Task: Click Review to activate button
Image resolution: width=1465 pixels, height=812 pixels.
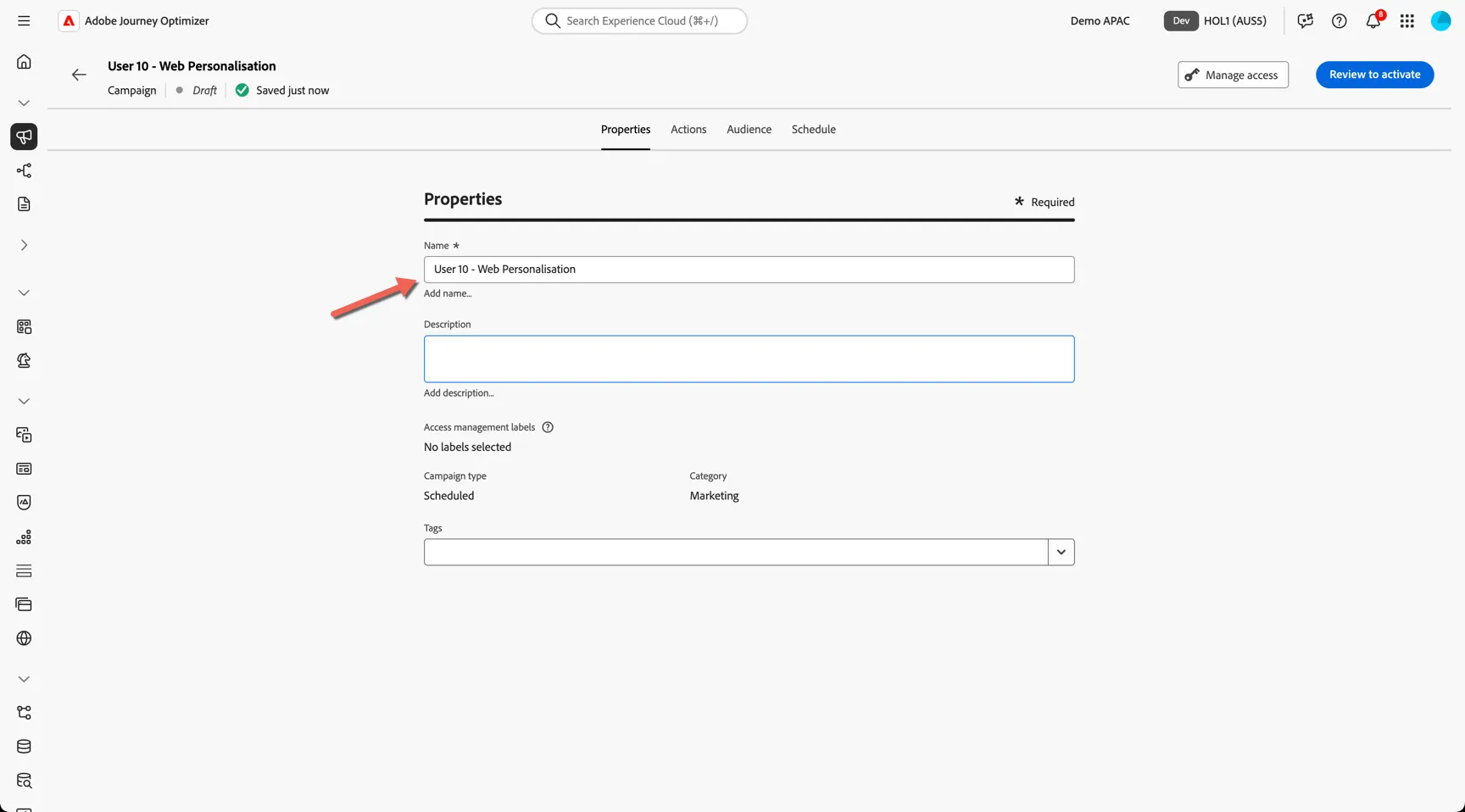Action: coord(1374,75)
